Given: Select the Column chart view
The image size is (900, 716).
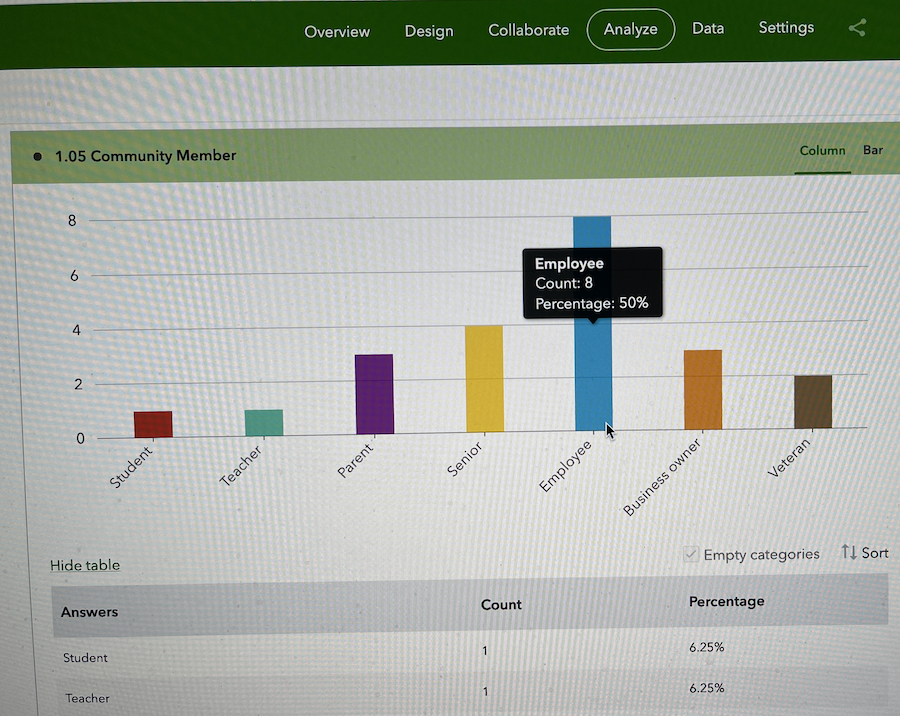Looking at the screenshot, I should coord(822,150).
